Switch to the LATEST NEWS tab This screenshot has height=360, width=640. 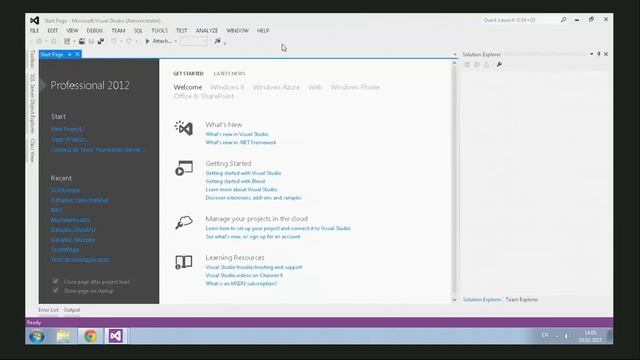(x=229, y=73)
